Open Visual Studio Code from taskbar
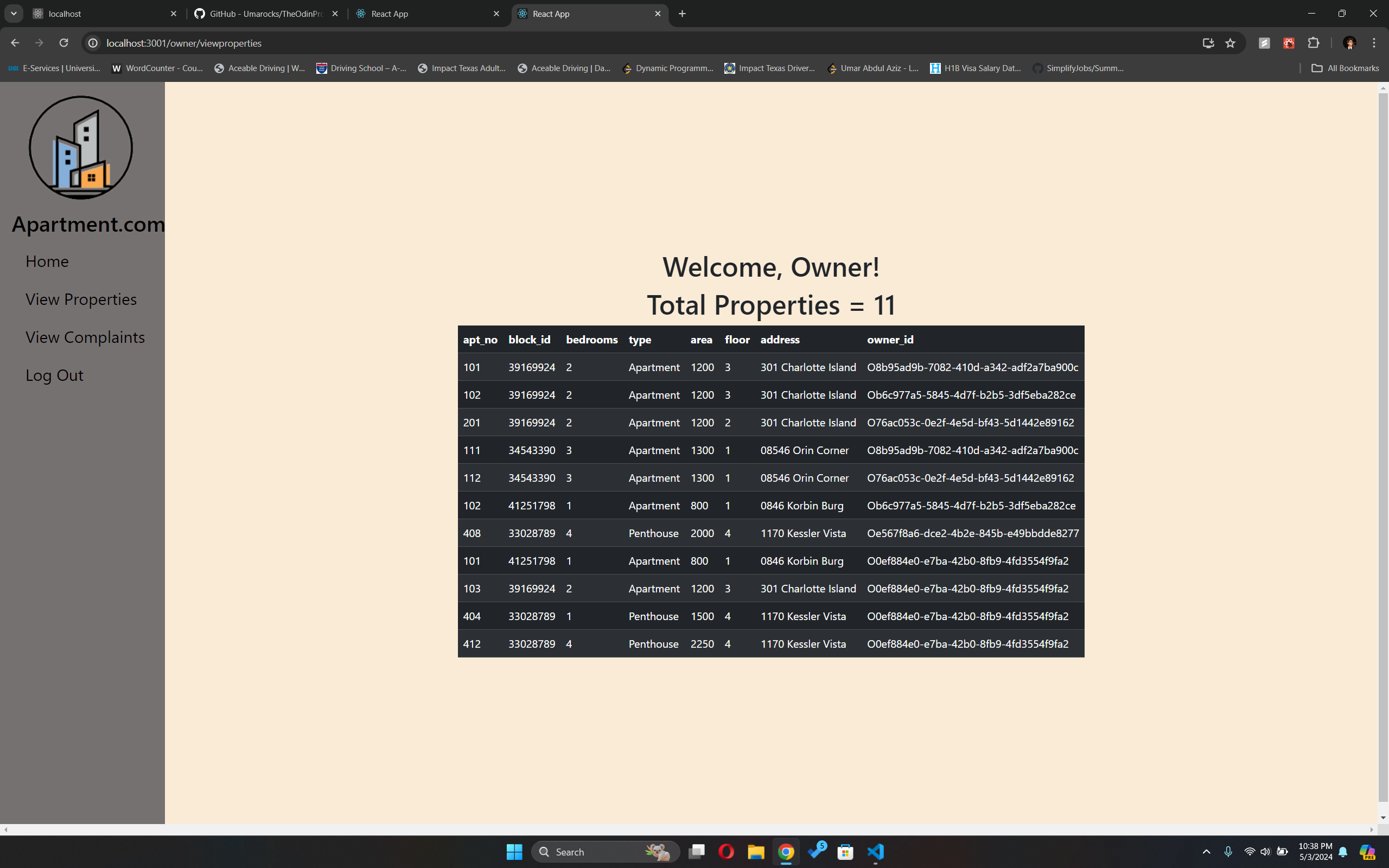 (876, 851)
